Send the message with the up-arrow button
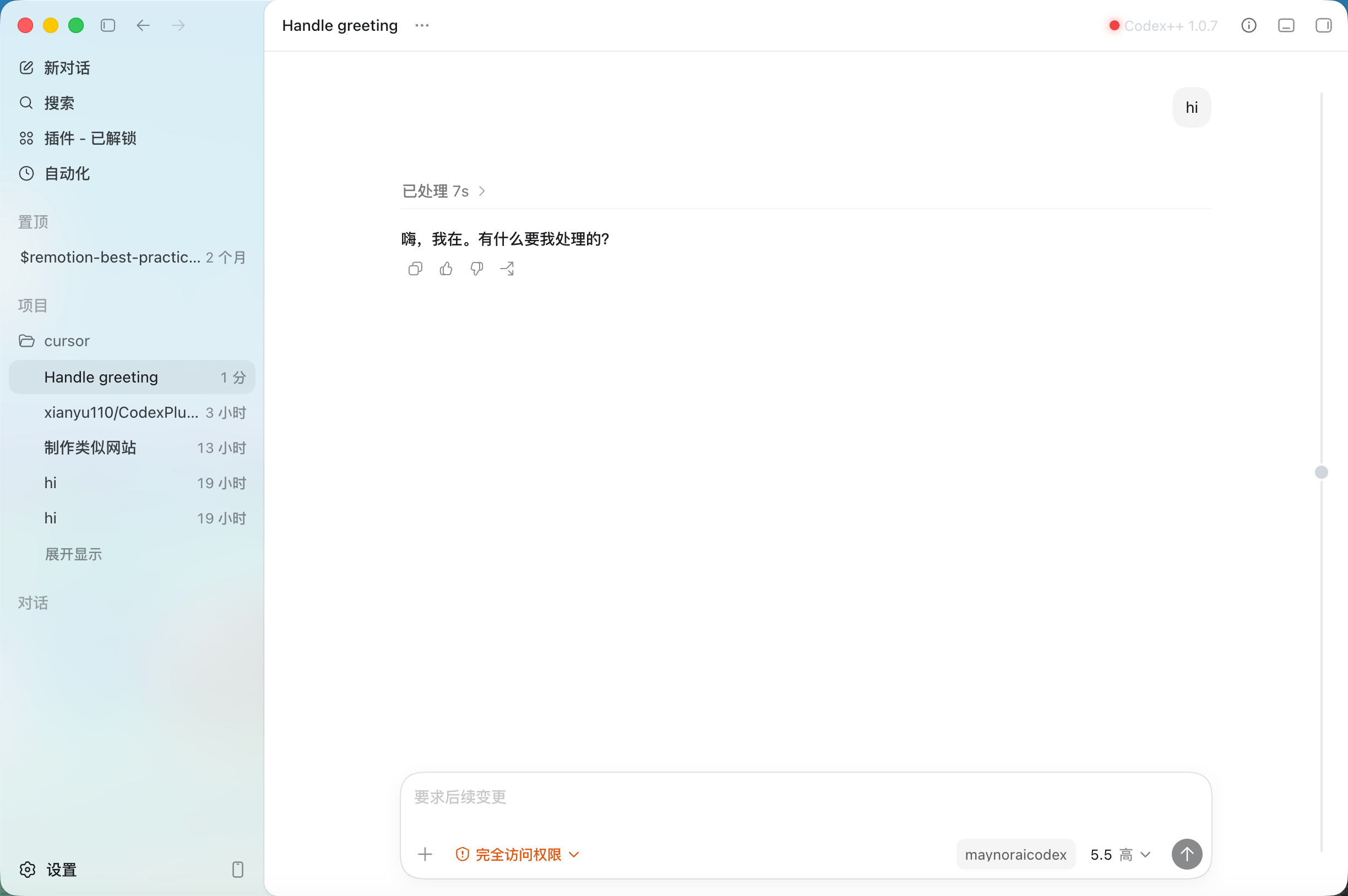 1187,854
